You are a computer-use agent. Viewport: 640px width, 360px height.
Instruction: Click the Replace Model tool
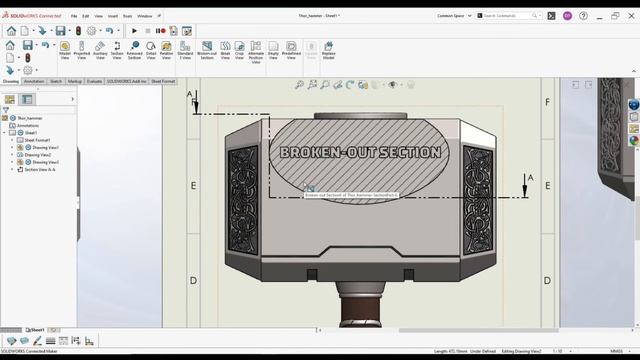coord(329,51)
